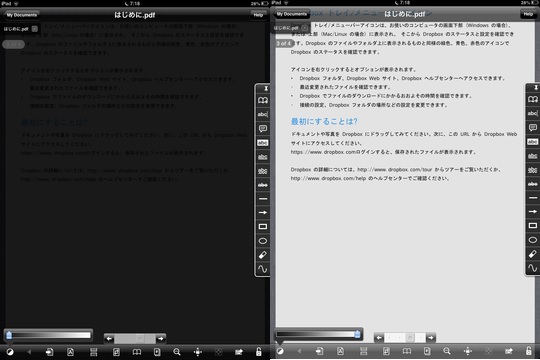Toggle the brightness control icon on dark screen
Viewport: 540px width, 360px height.
pos(10,352)
